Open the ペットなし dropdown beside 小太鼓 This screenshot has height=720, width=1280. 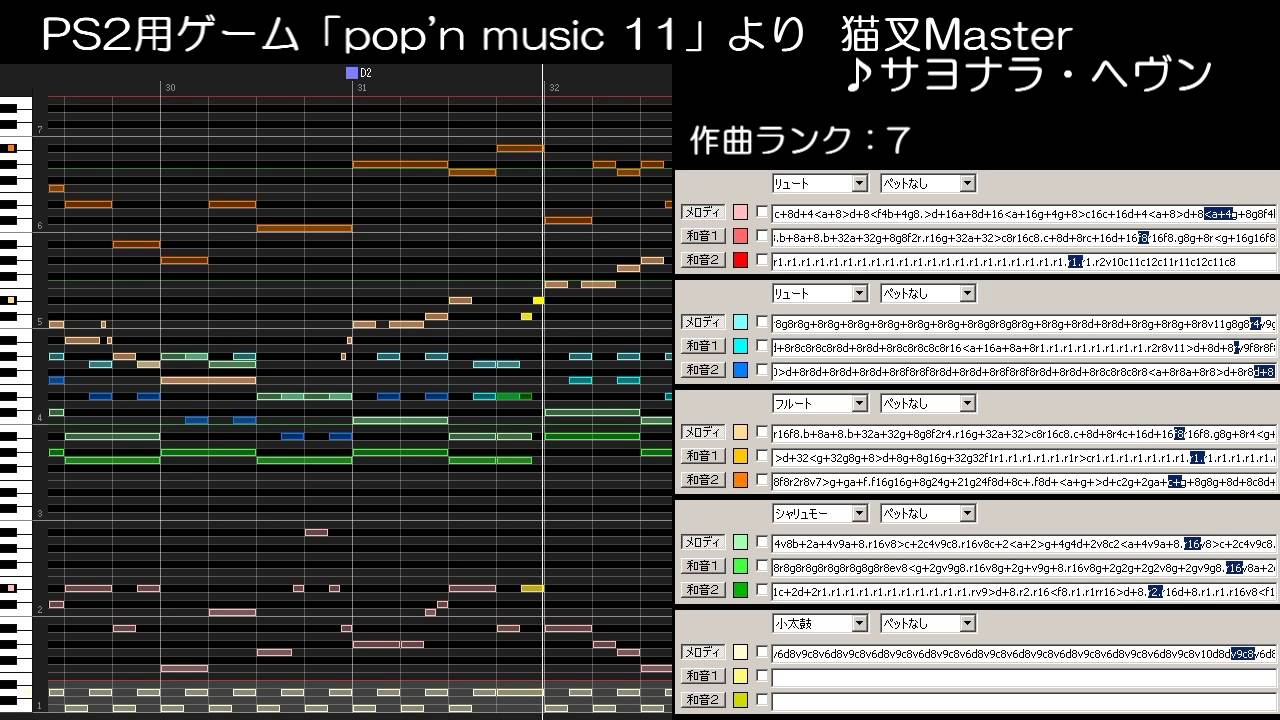click(927, 624)
